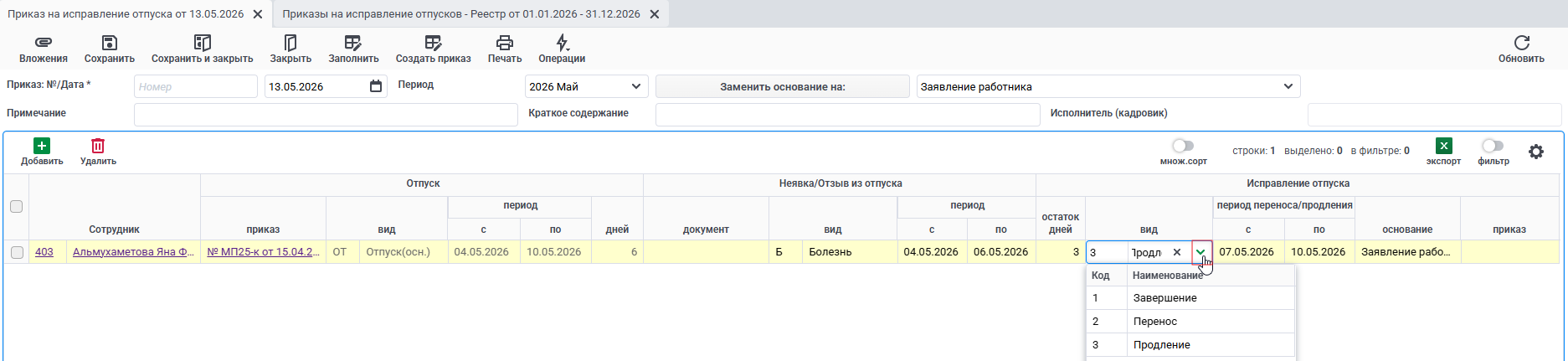Click the Отпуск(осн.) cell
Viewport: 1568px width, 361px height.
404,252
